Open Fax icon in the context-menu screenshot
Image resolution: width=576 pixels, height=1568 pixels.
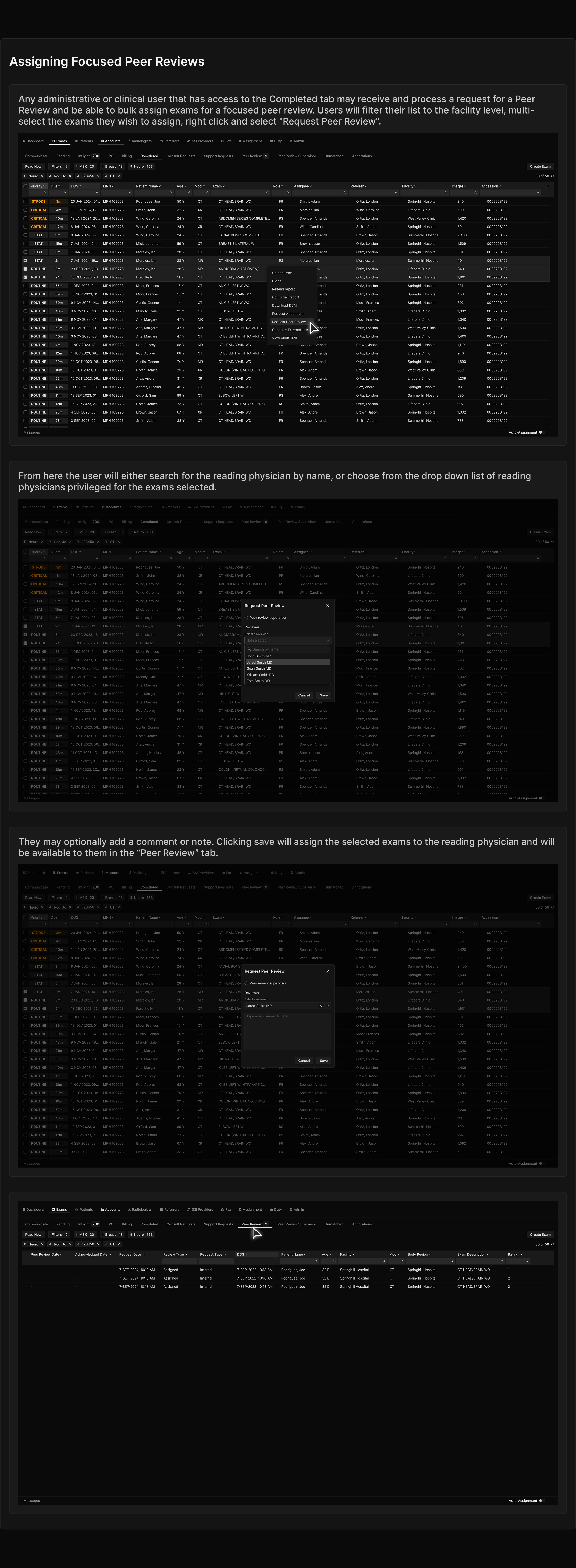coord(223,141)
